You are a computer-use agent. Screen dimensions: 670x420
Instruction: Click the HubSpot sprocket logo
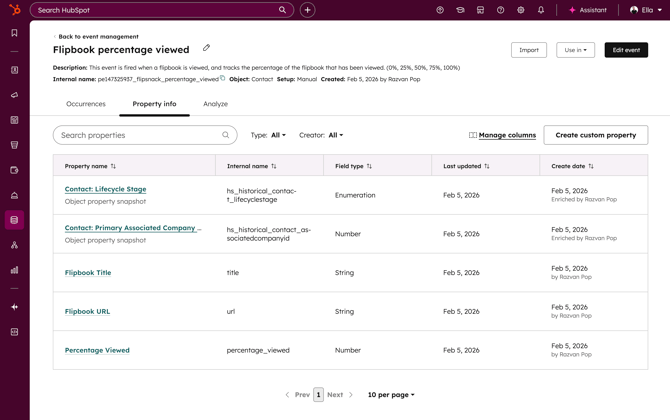pyautogui.click(x=15, y=9)
